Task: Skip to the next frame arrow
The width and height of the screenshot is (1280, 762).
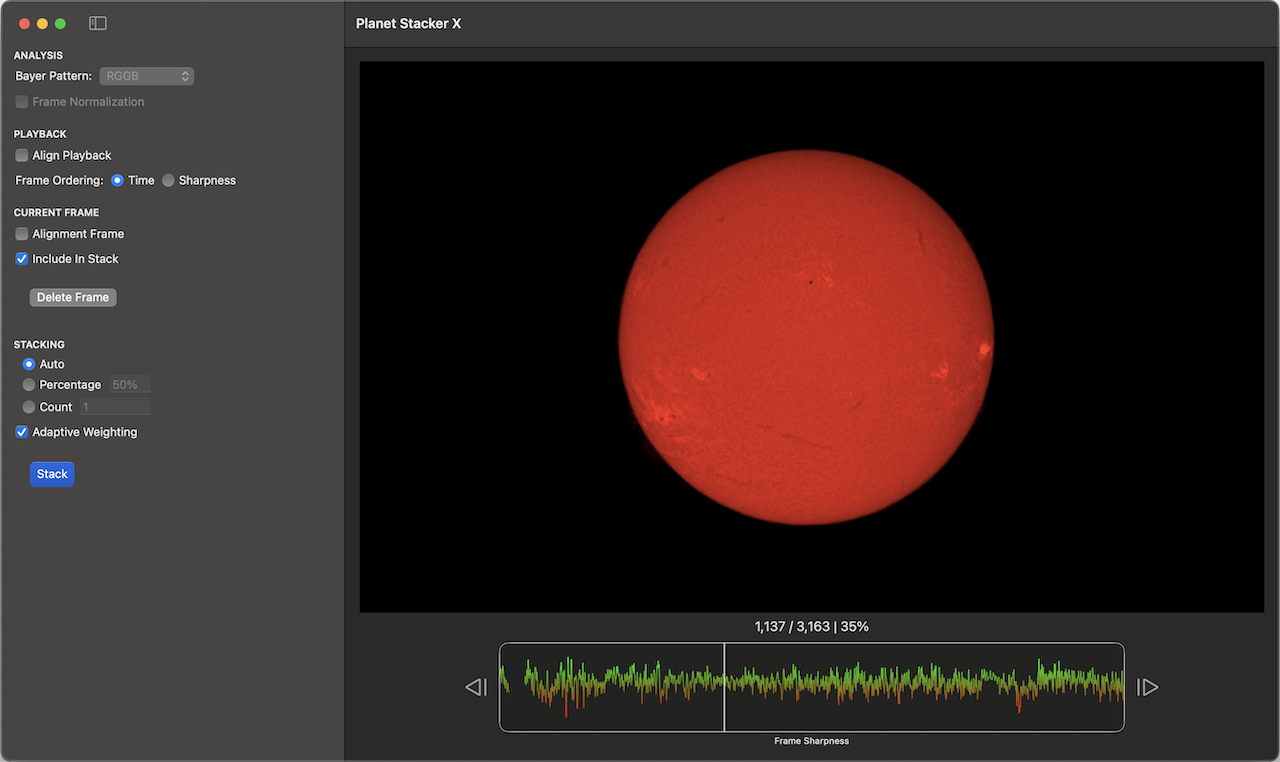Action: point(1148,687)
